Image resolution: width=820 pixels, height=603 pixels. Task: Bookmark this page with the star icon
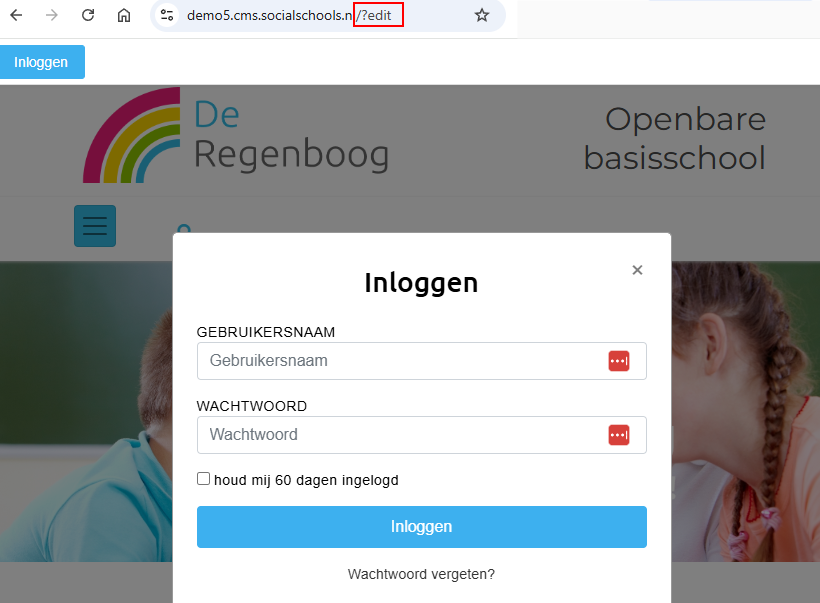(x=482, y=15)
